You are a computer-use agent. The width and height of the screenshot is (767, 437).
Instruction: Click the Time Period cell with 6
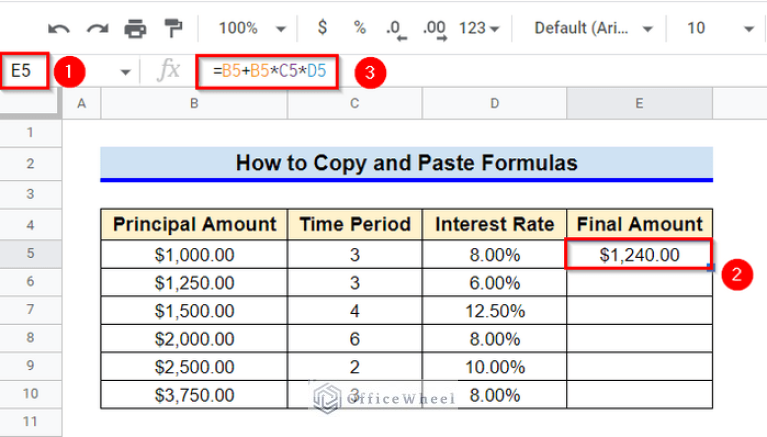[355, 339]
